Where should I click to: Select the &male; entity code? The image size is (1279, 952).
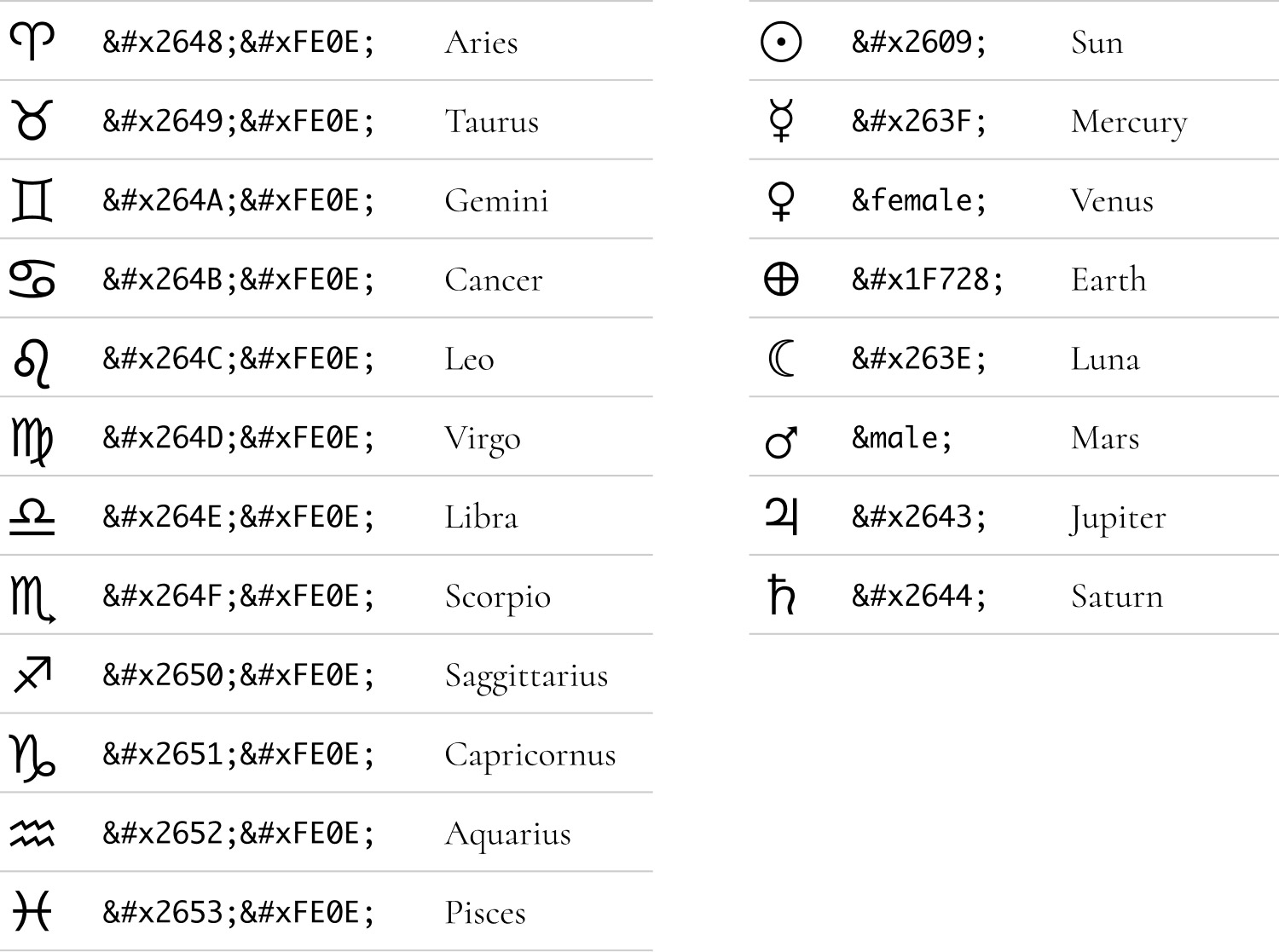point(902,438)
